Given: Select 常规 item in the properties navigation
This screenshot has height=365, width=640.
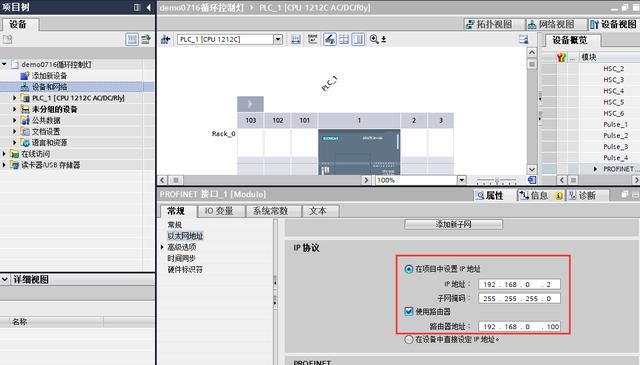Looking at the screenshot, I should [175, 225].
